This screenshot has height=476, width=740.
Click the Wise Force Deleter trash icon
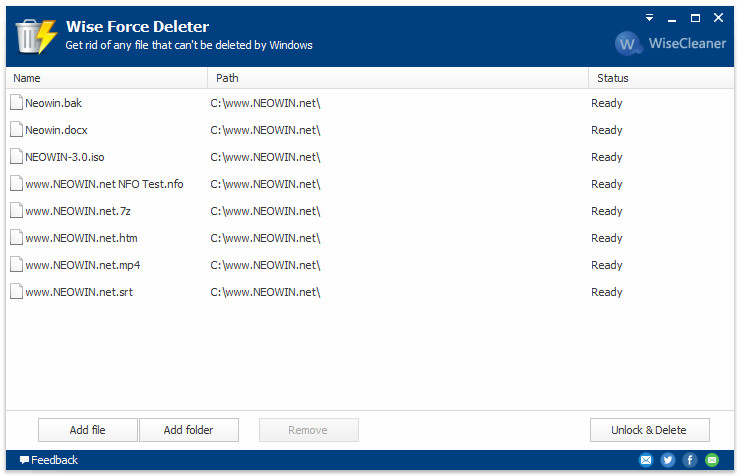[36, 36]
